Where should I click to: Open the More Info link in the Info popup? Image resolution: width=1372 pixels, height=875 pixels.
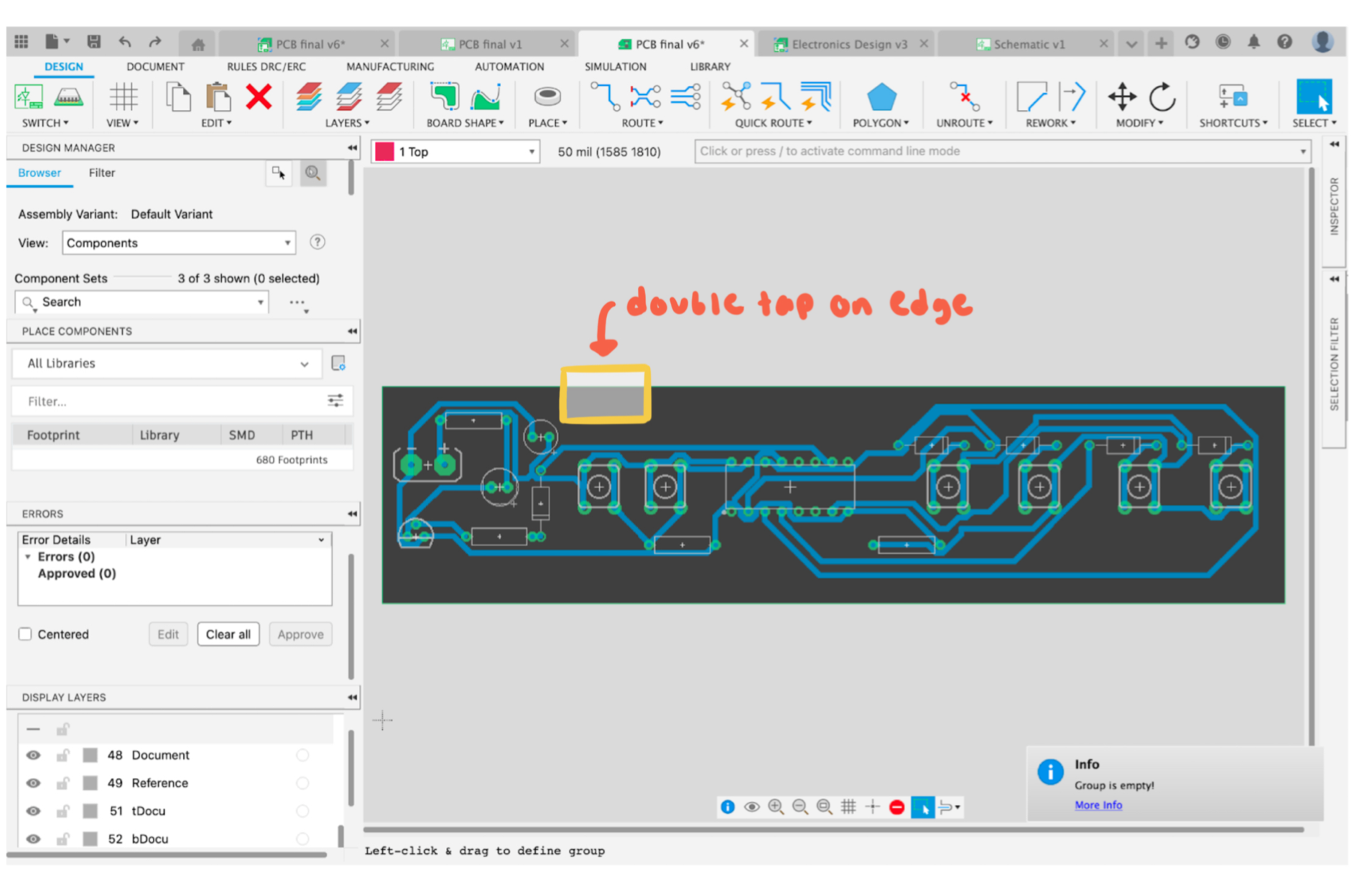tap(1098, 805)
